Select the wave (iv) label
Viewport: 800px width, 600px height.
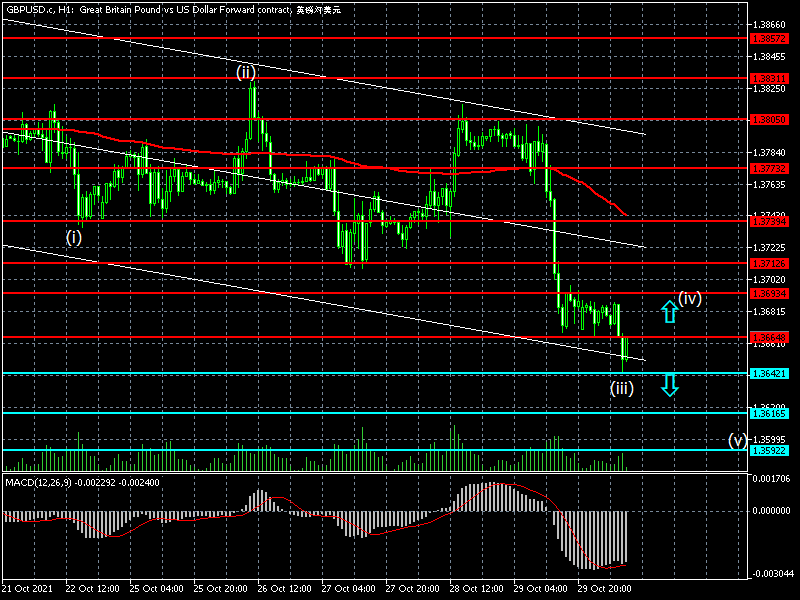click(x=690, y=298)
